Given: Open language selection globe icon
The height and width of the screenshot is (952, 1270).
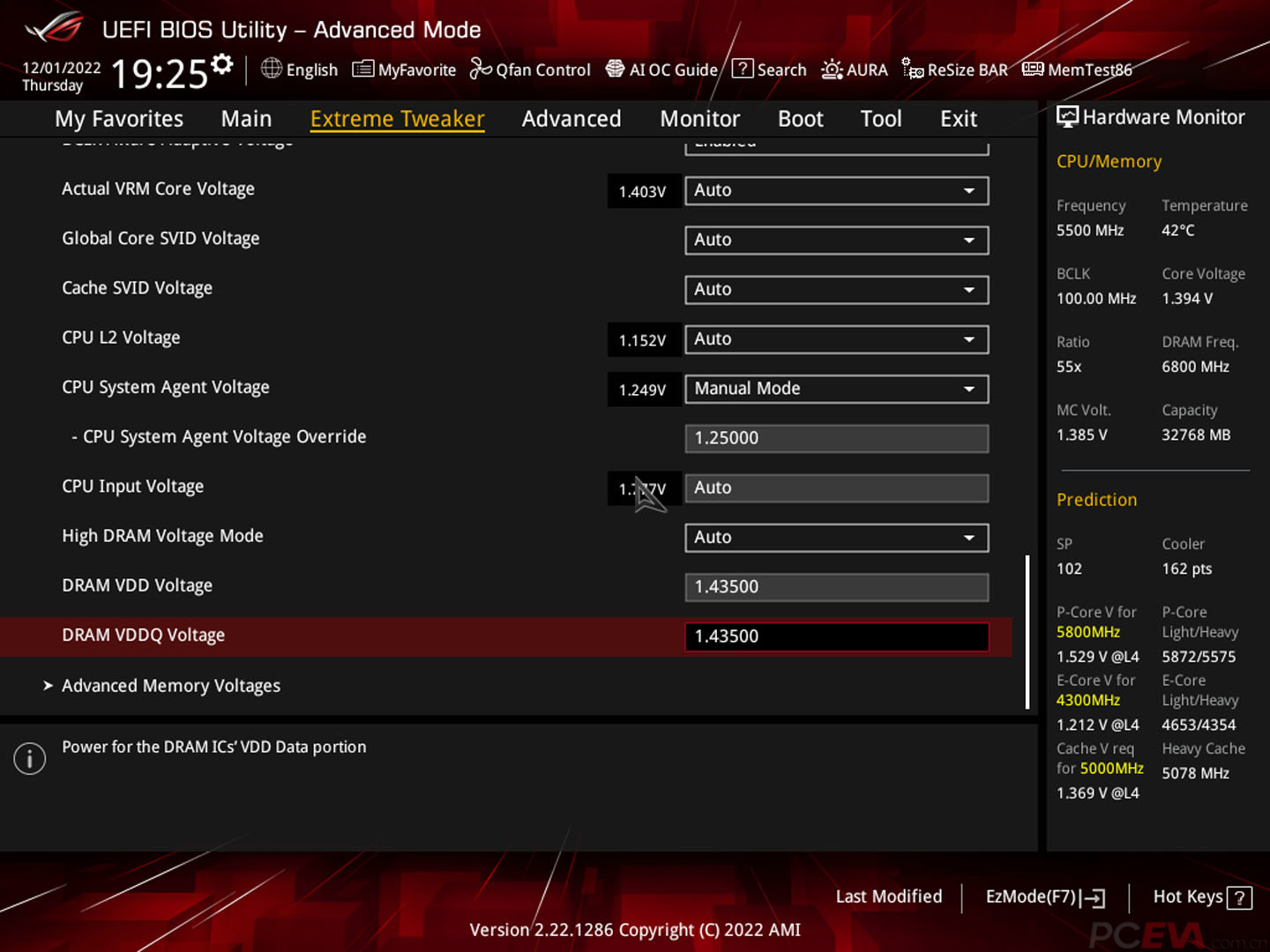Looking at the screenshot, I should click(x=272, y=69).
